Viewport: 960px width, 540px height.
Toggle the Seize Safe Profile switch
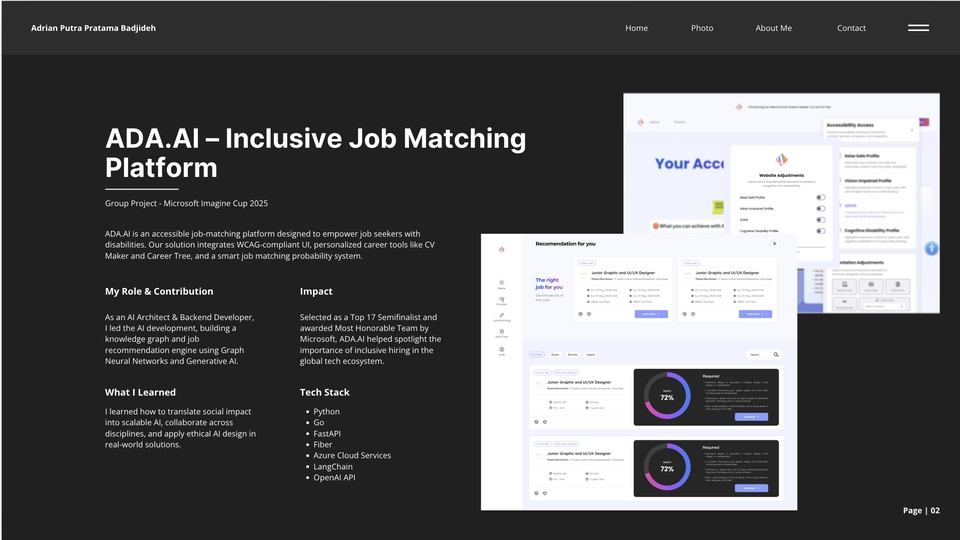820,198
